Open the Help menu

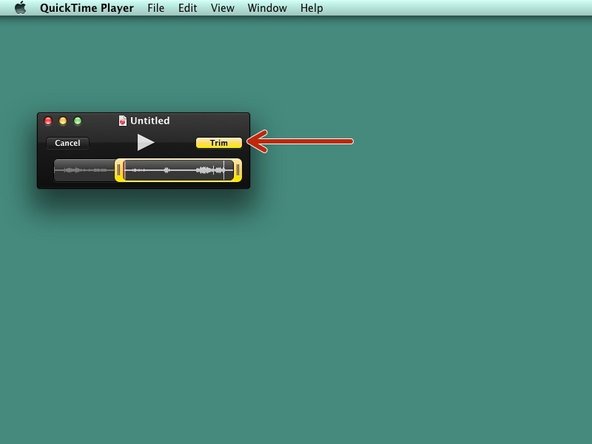coord(311,8)
